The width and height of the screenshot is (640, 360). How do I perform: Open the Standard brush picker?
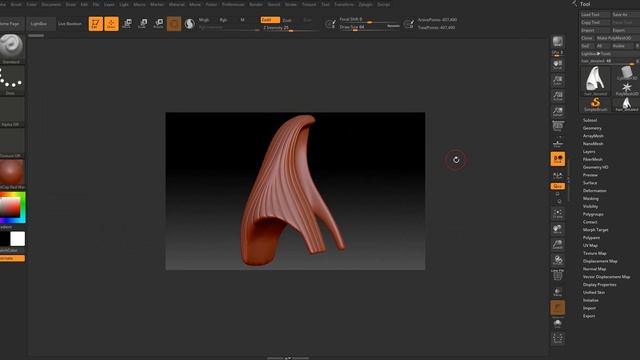(x=11, y=49)
